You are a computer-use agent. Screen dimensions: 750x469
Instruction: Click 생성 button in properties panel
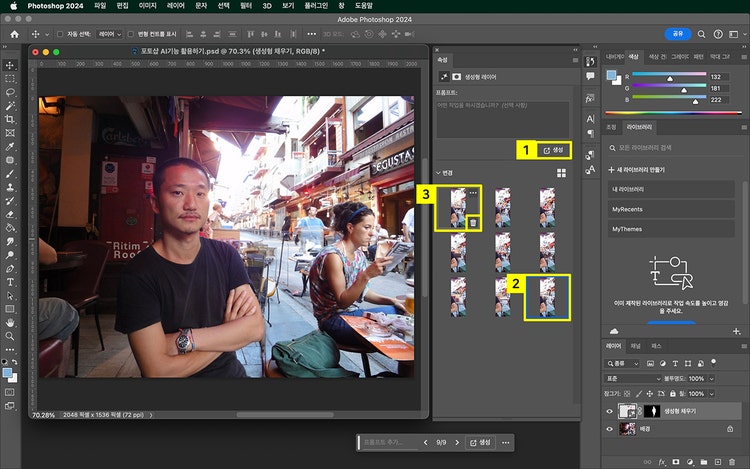[553, 150]
